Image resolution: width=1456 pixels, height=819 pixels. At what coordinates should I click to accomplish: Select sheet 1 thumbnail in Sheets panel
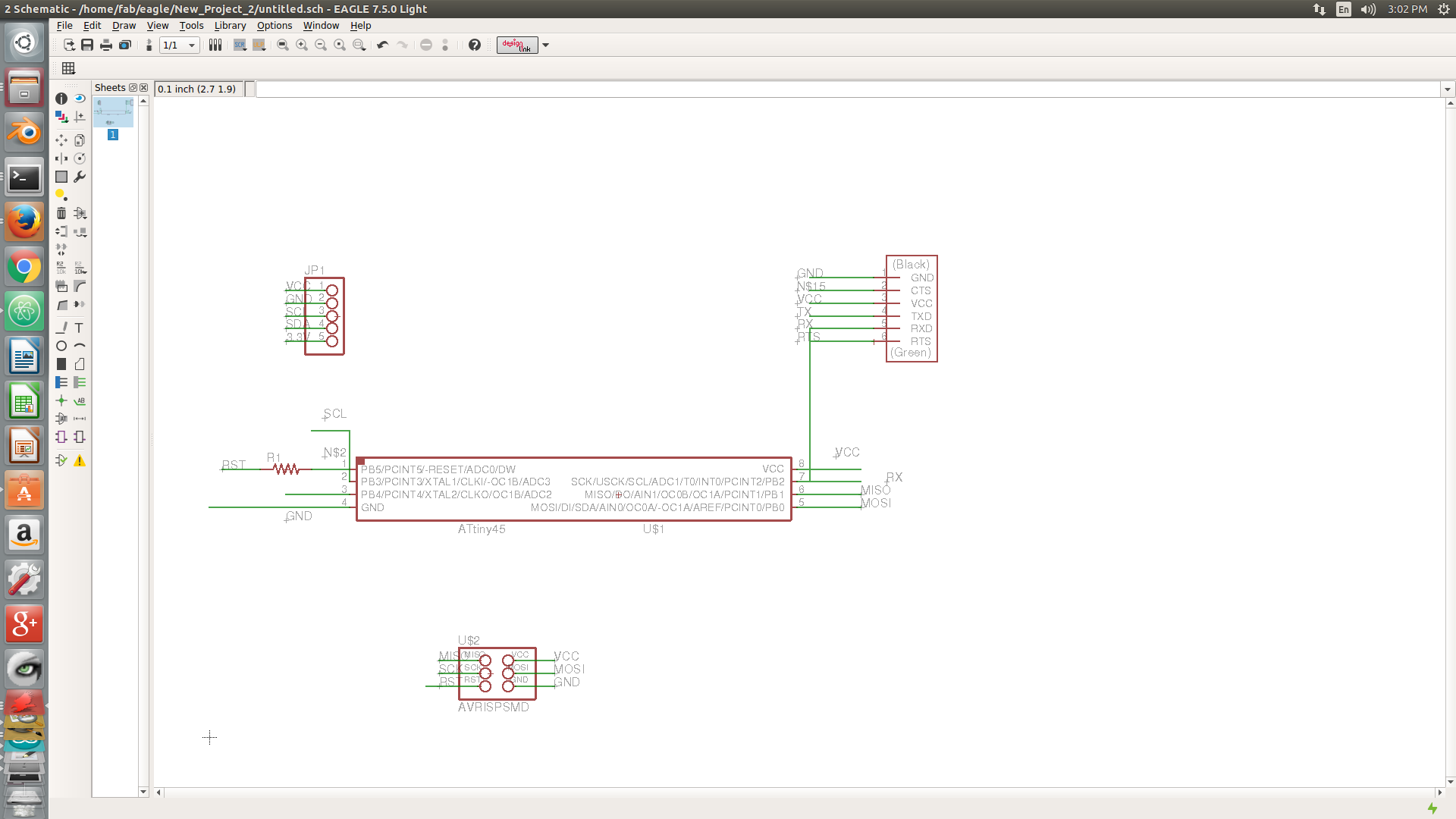(x=113, y=112)
